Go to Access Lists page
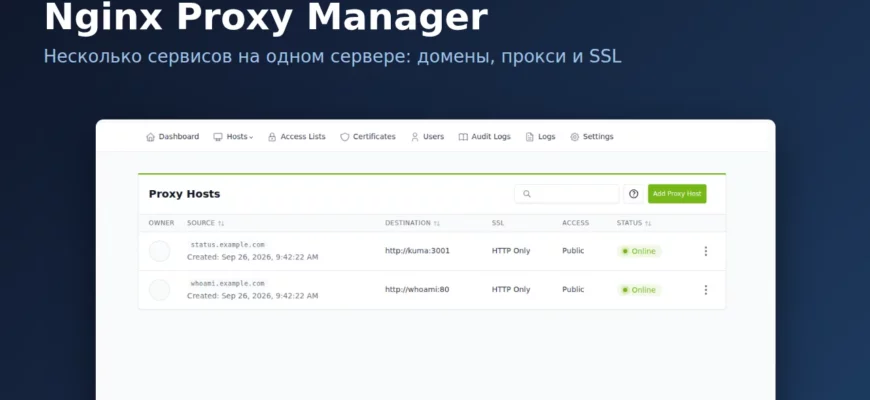The width and height of the screenshot is (870, 400). (297, 136)
